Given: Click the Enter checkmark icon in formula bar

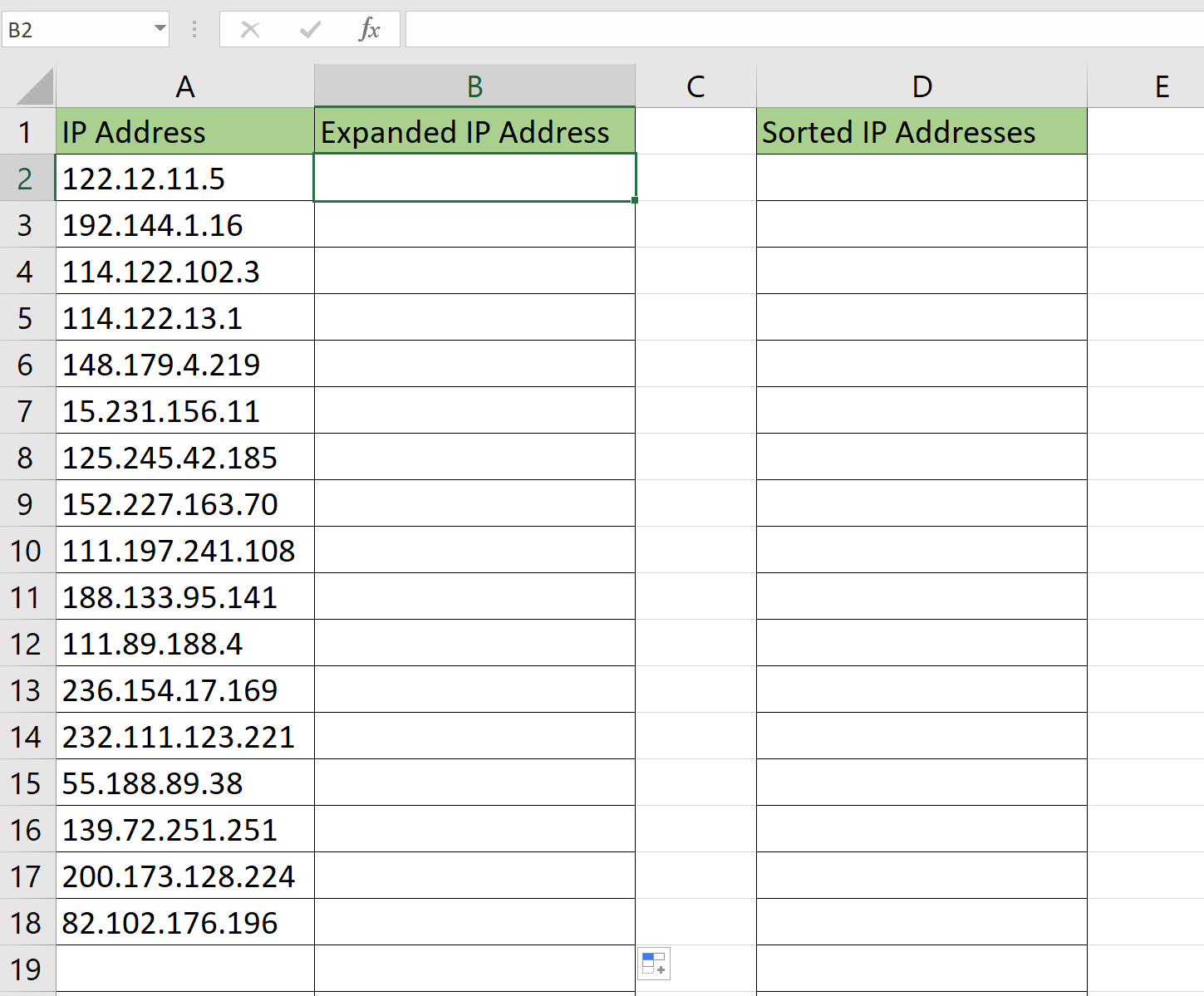Looking at the screenshot, I should (x=309, y=28).
